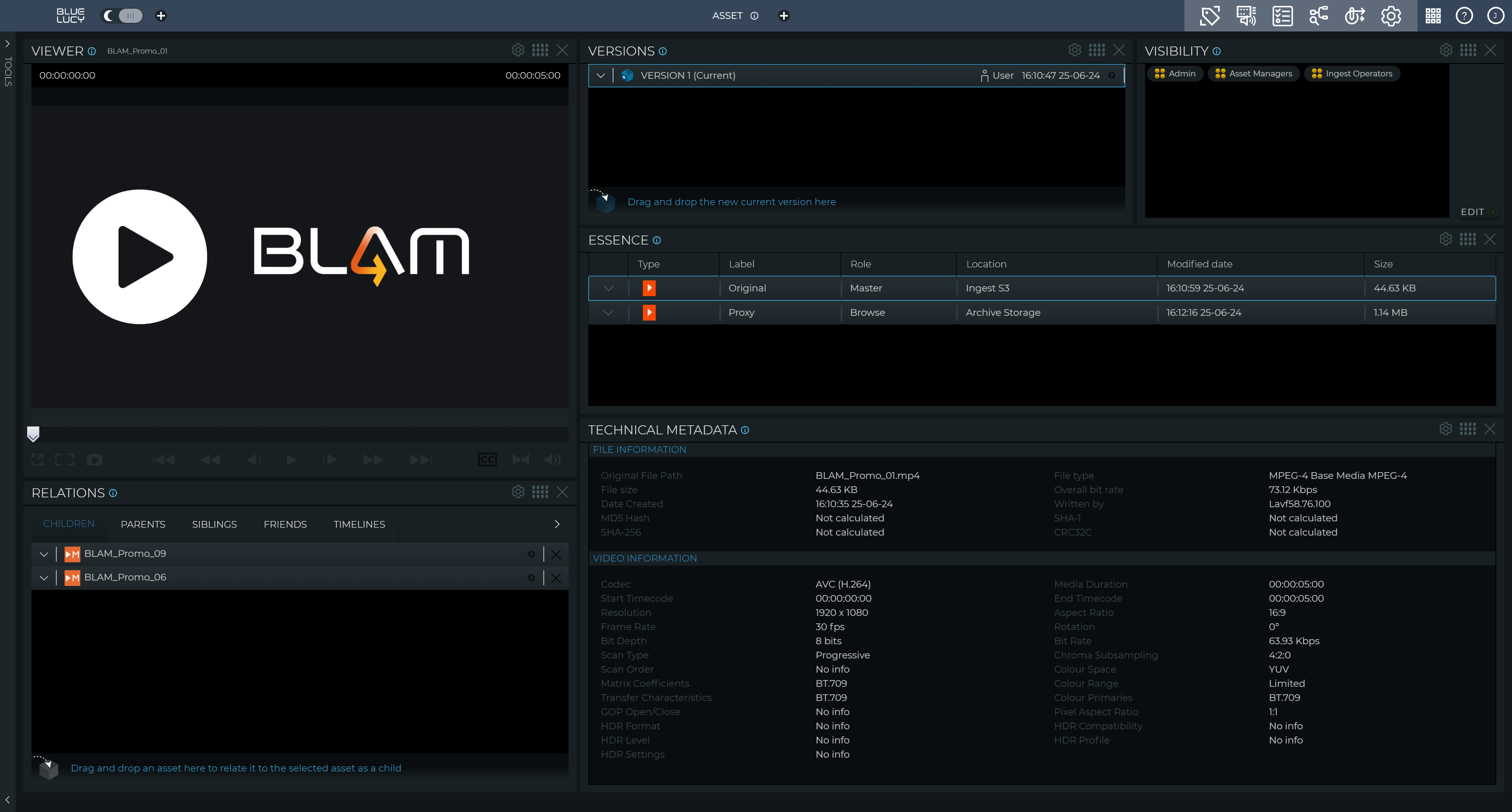Collapse the bottom-left side panel arrow
This screenshot has width=1512, height=812.
point(7,800)
